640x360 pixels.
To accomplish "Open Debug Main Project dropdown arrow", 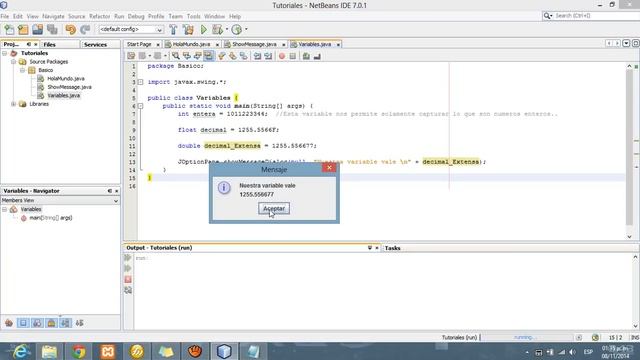I will click(227, 29).
